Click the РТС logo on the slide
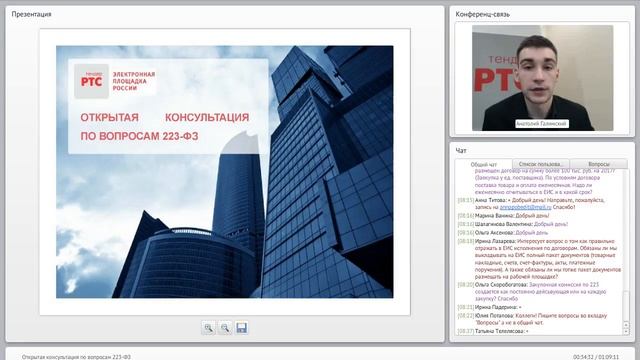640x360 pixels. [x=91, y=81]
